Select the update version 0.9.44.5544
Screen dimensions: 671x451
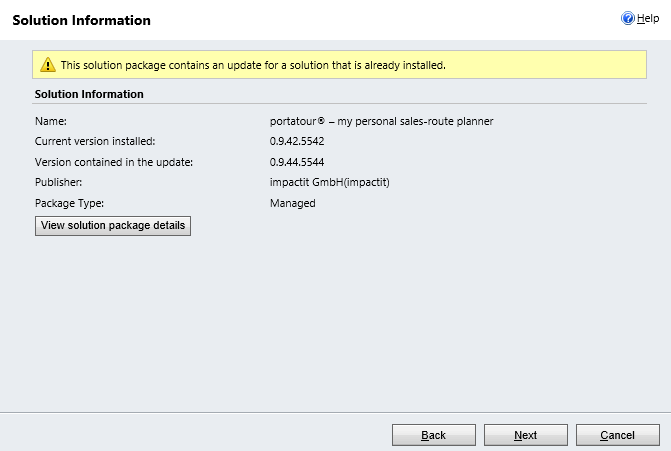coord(297,162)
